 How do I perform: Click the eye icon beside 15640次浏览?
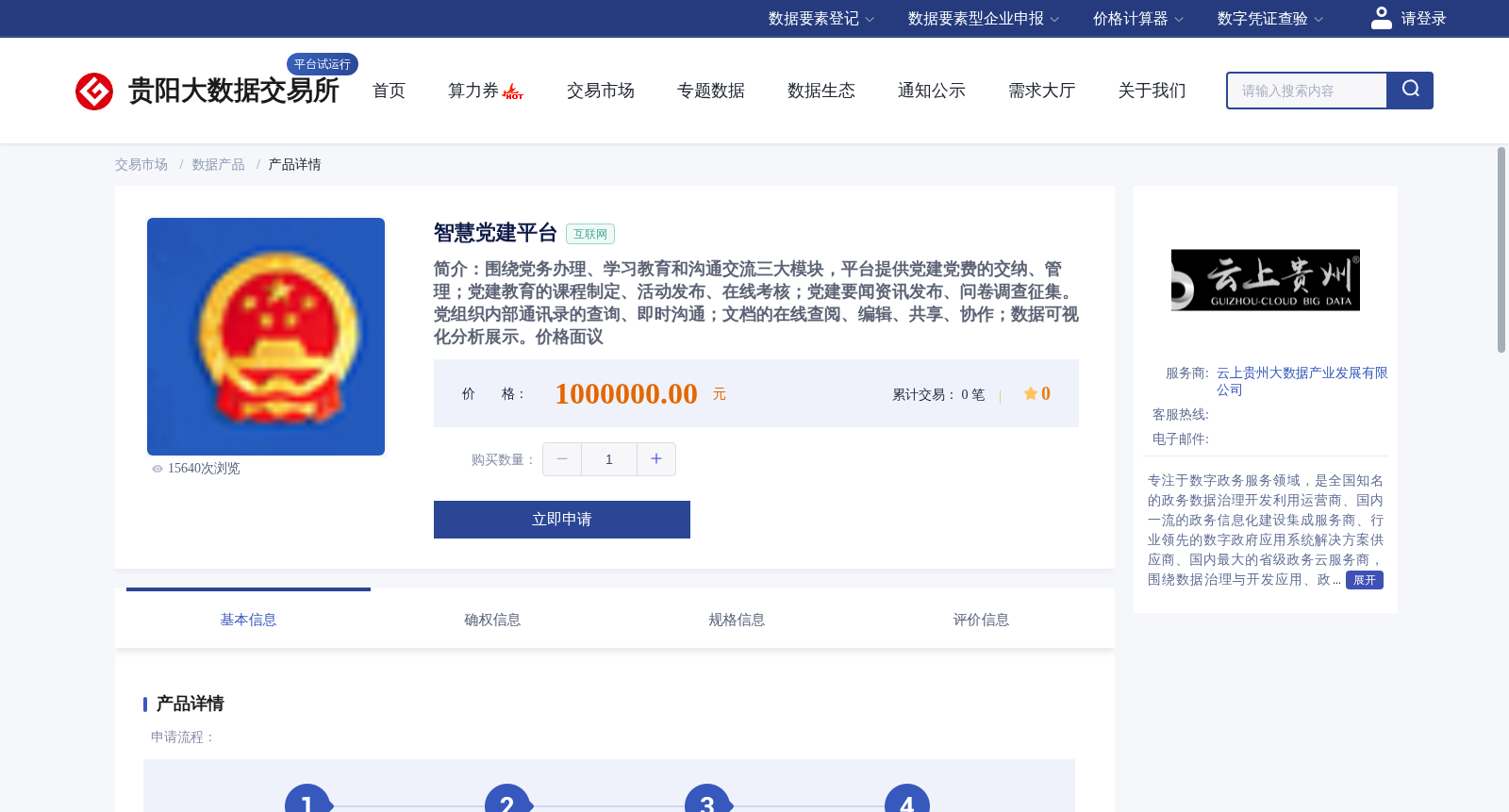coord(158,469)
